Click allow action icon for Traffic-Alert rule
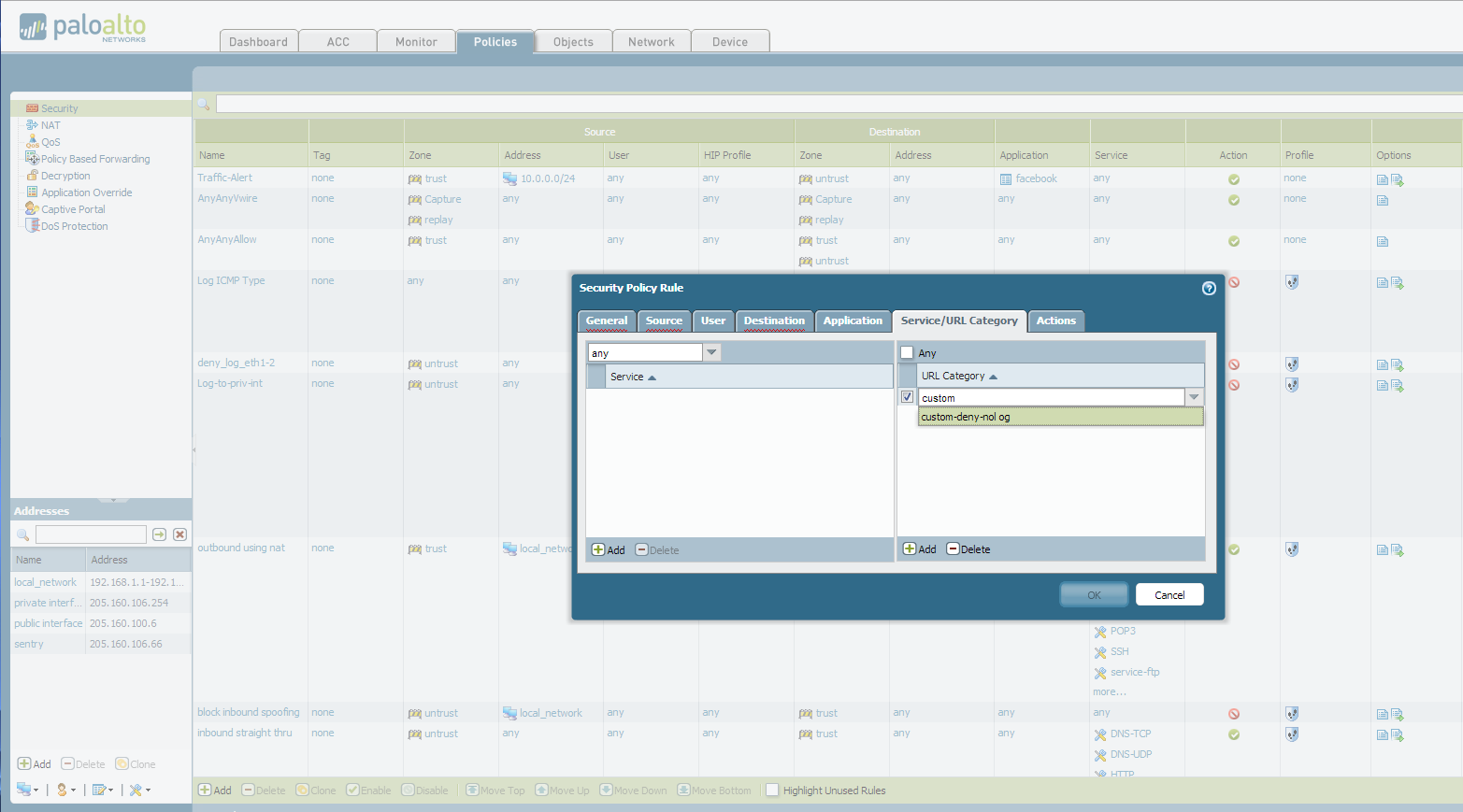This screenshot has height=812, width=1463. click(1234, 179)
